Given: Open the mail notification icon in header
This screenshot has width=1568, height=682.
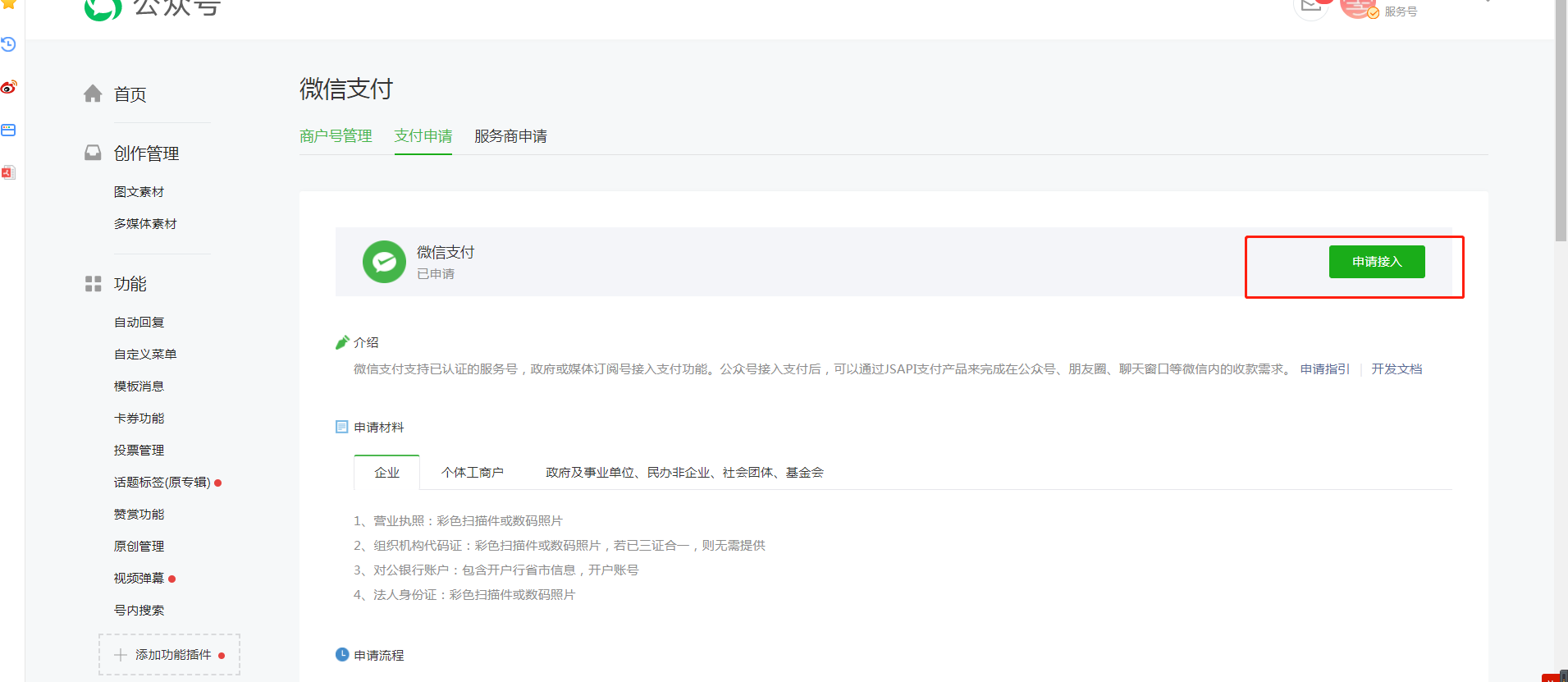Looking at the screenshot, I should 1311,7.
